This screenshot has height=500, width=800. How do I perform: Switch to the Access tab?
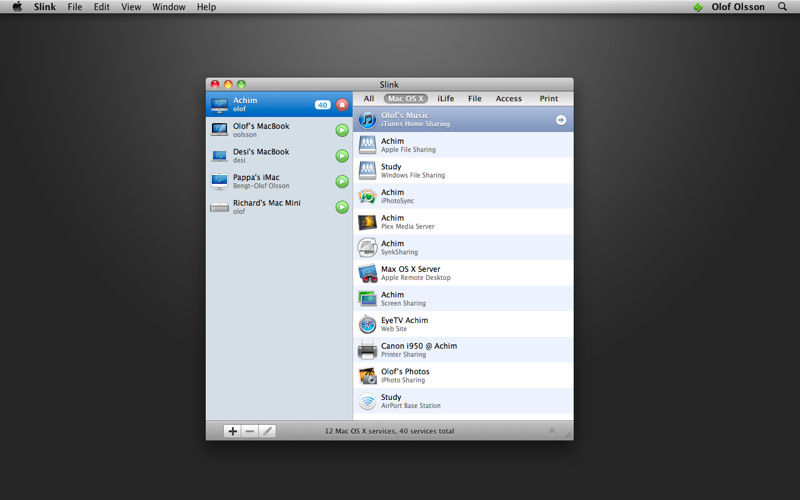(509, 98)
